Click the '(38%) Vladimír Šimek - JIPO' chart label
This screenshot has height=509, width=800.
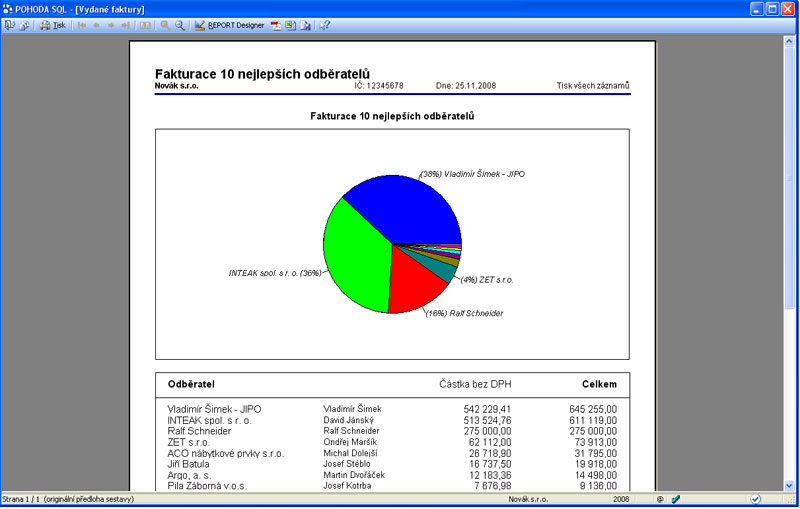point(472,174)
